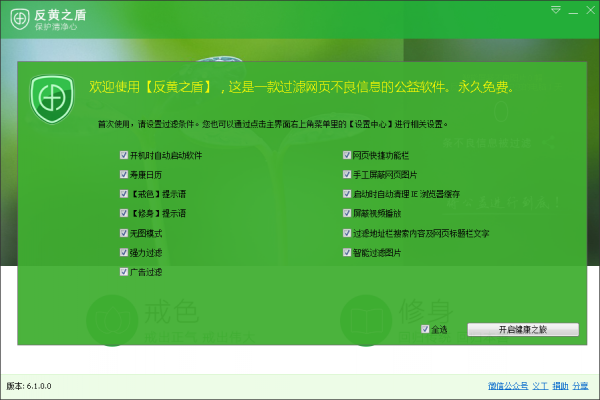
Task: Open the title bar dropdown menu triangle
Action: pos(556,10)
